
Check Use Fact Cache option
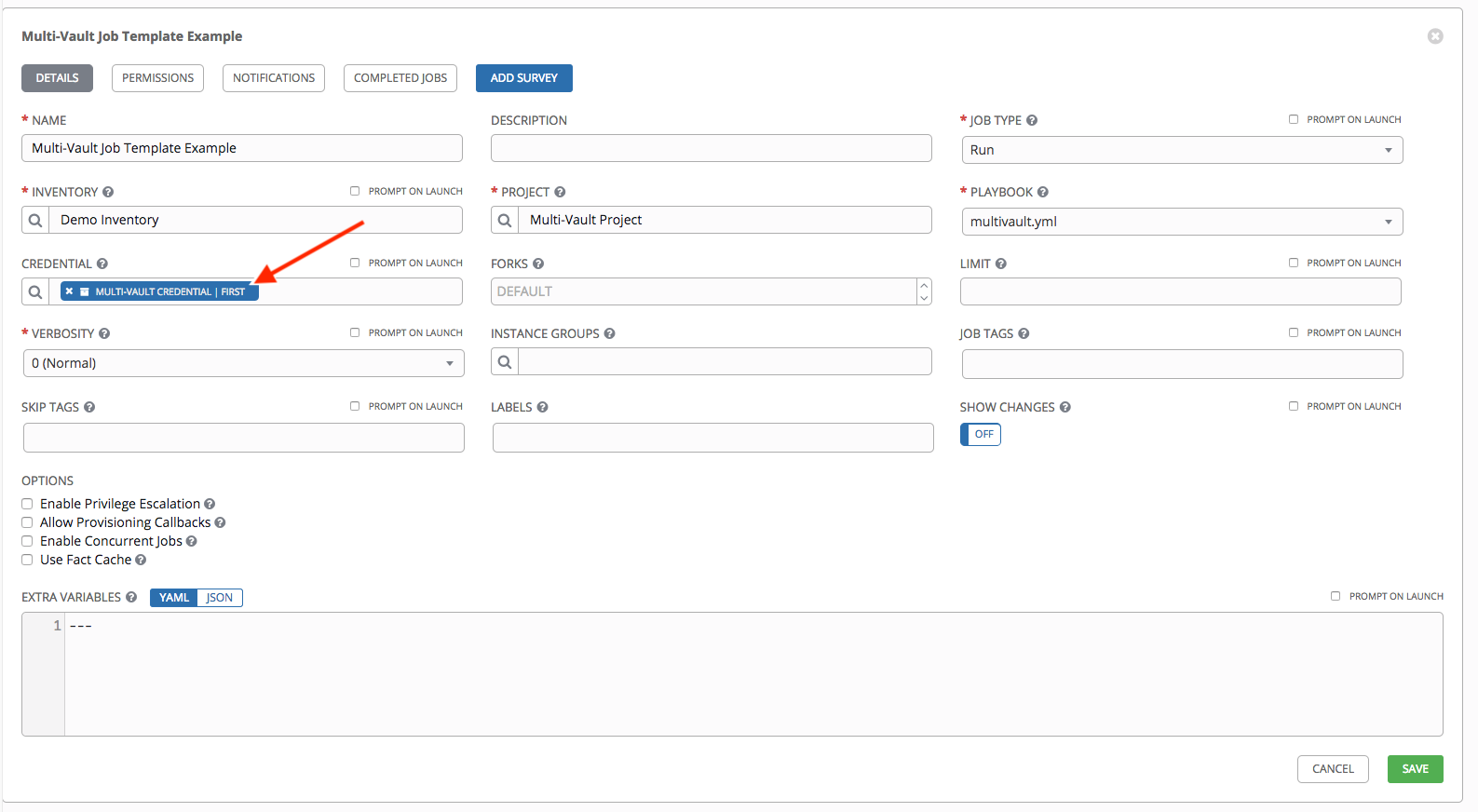point(27,560)
